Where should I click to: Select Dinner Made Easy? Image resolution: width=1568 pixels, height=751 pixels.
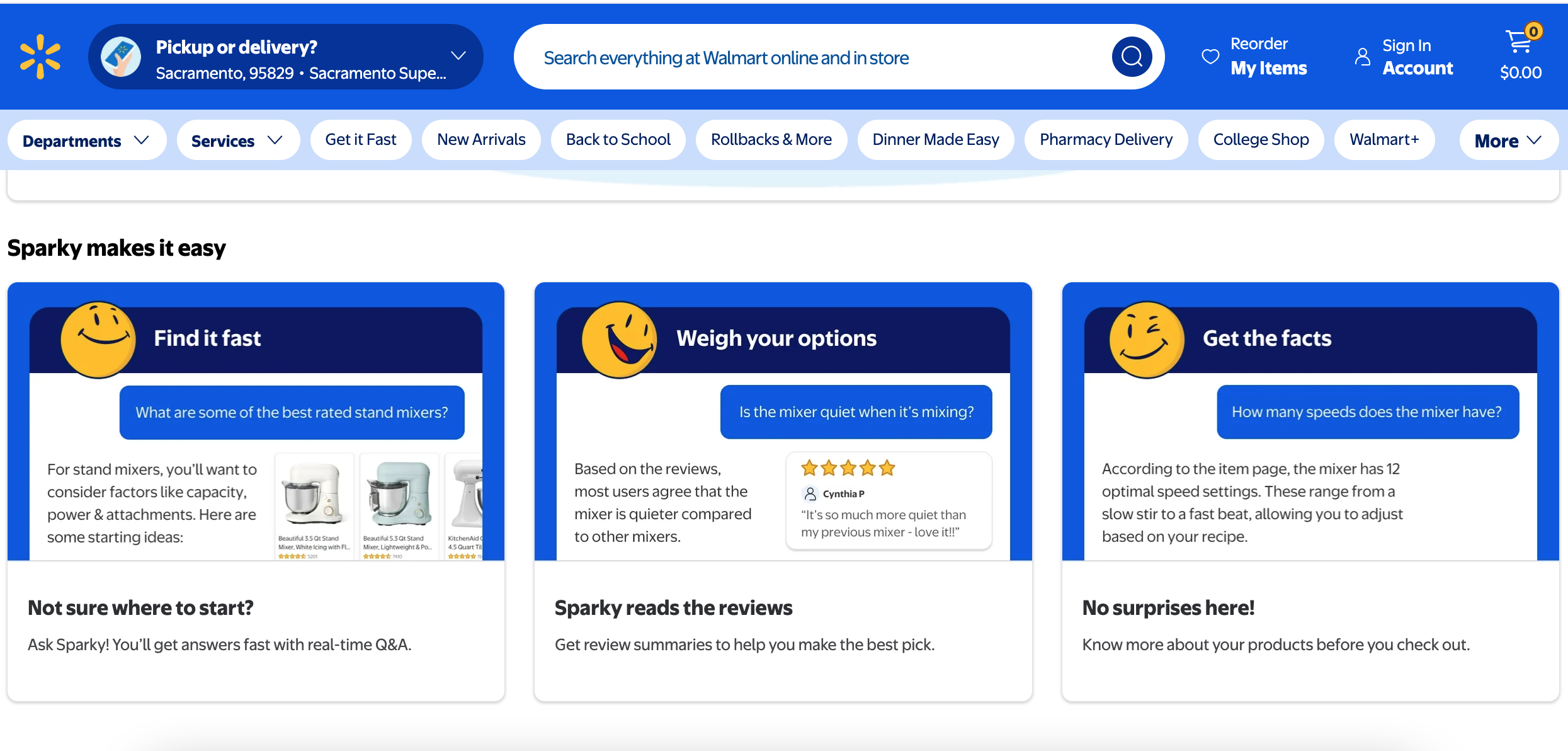tap(936, 140)
